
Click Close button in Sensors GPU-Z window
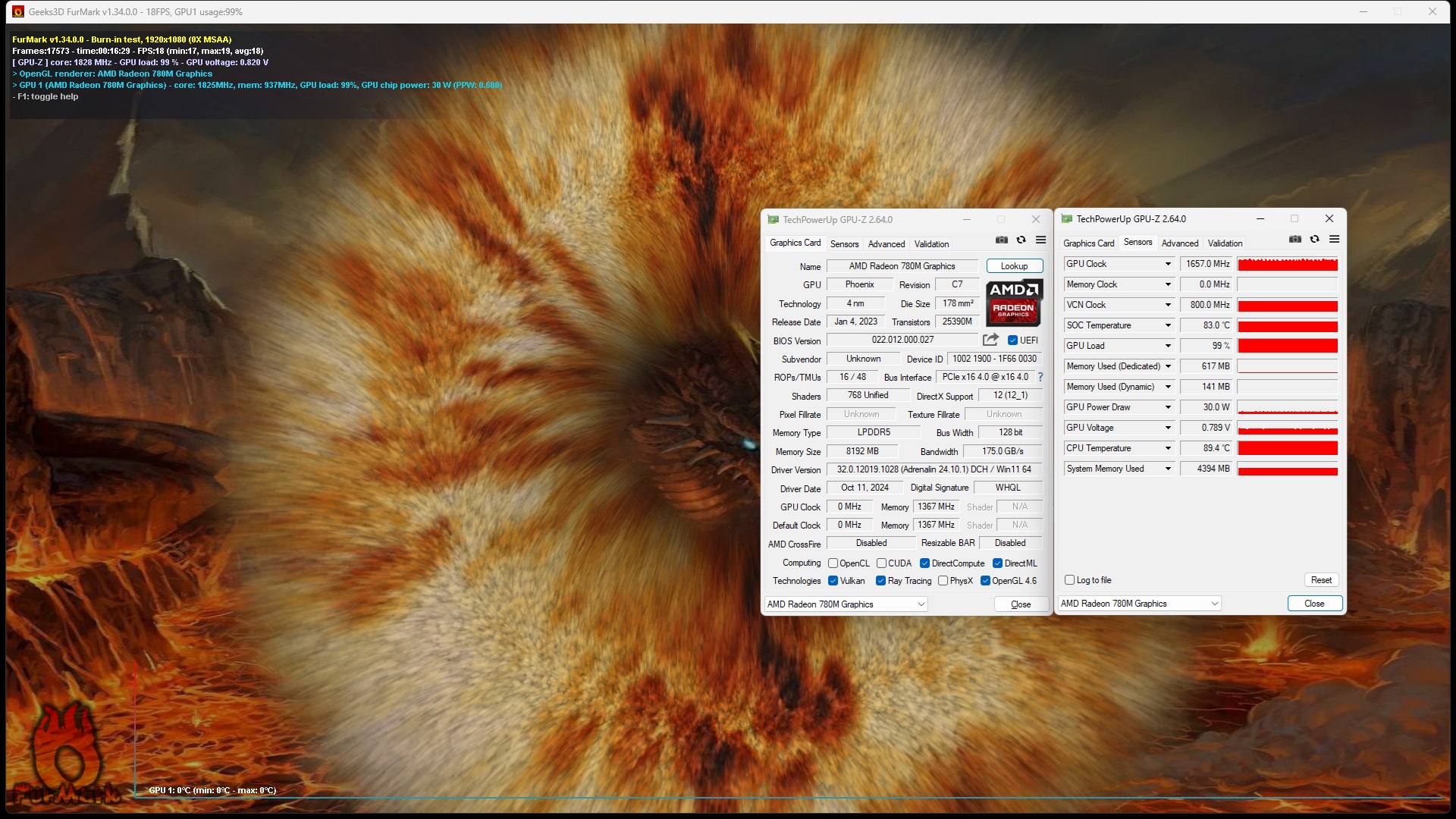click(1314, 604)
